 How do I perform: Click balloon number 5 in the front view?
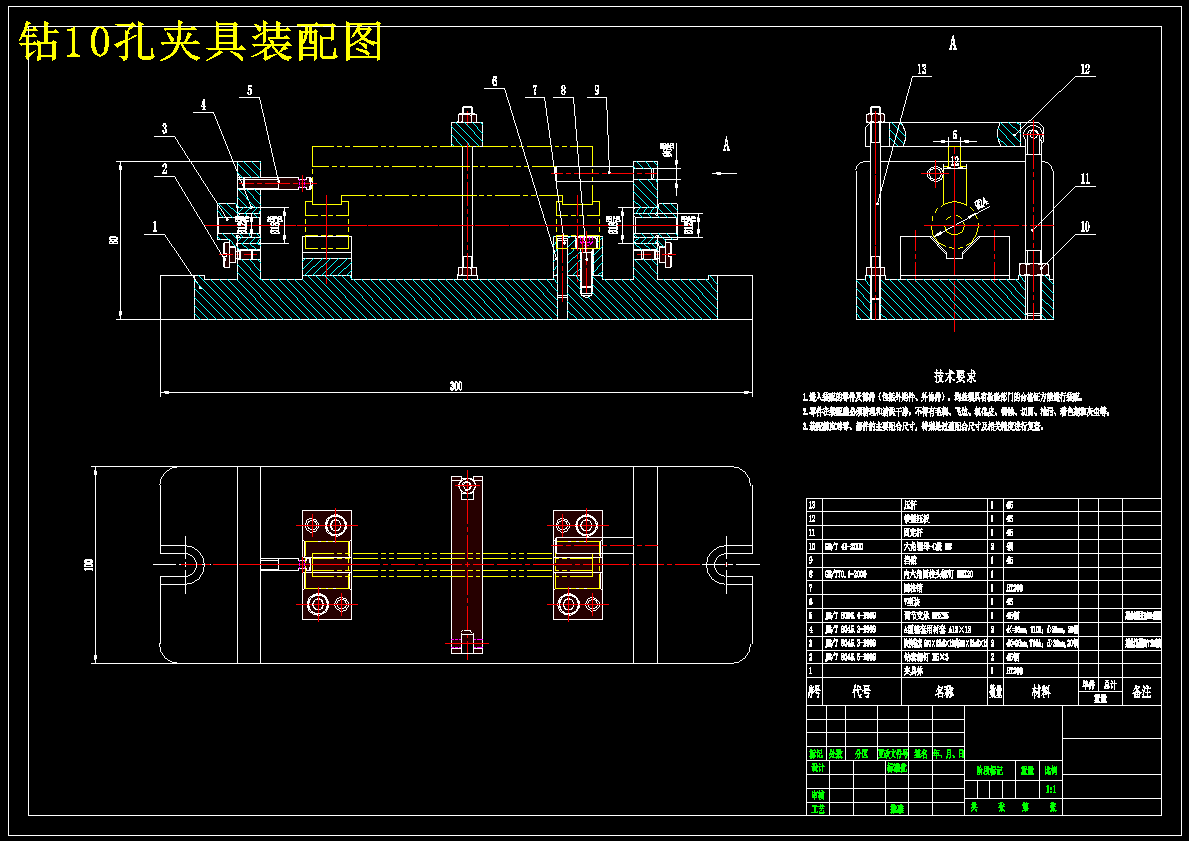tap(249, 91)
